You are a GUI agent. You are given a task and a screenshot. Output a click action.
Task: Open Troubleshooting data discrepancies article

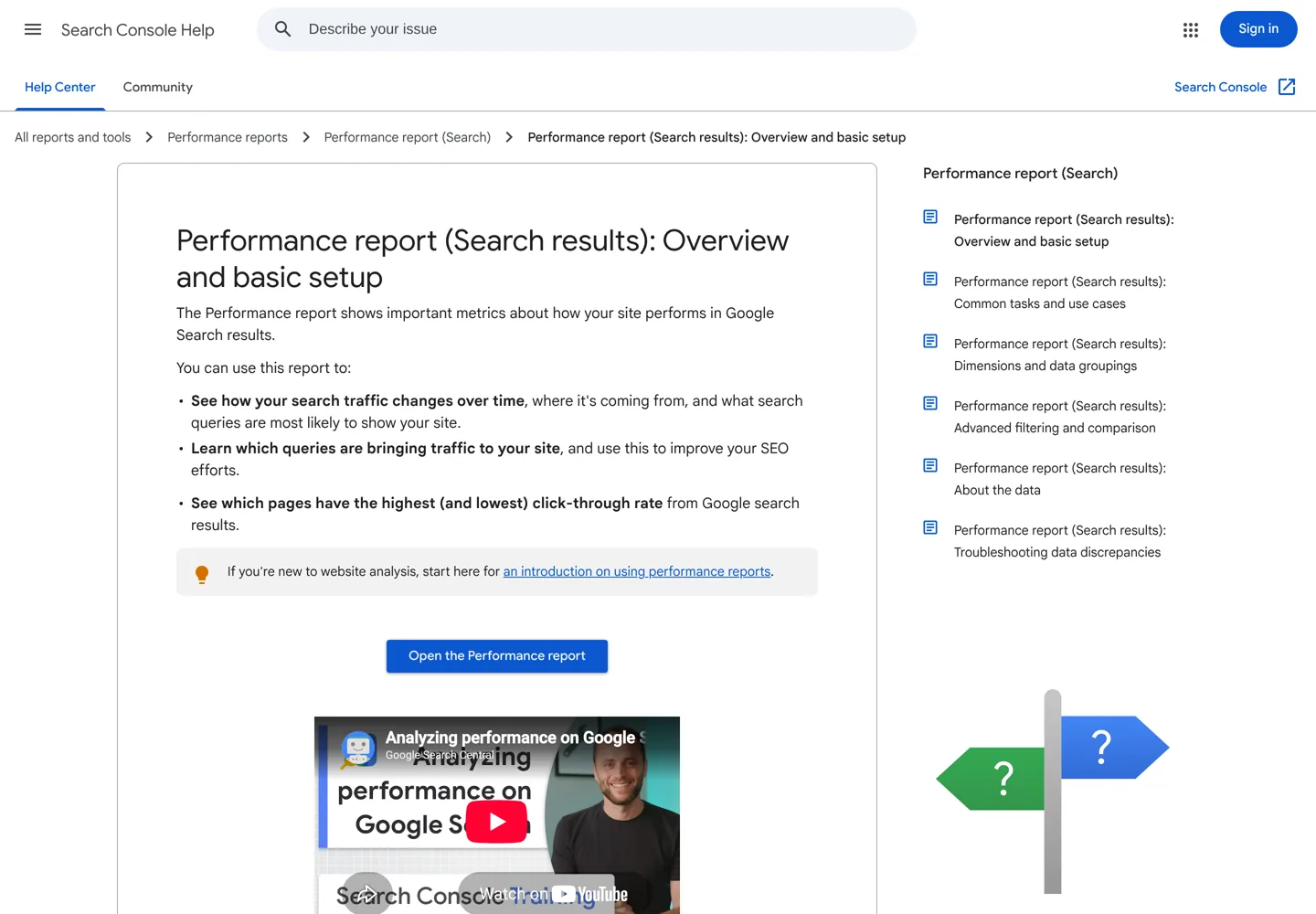tap(1060, 541)
